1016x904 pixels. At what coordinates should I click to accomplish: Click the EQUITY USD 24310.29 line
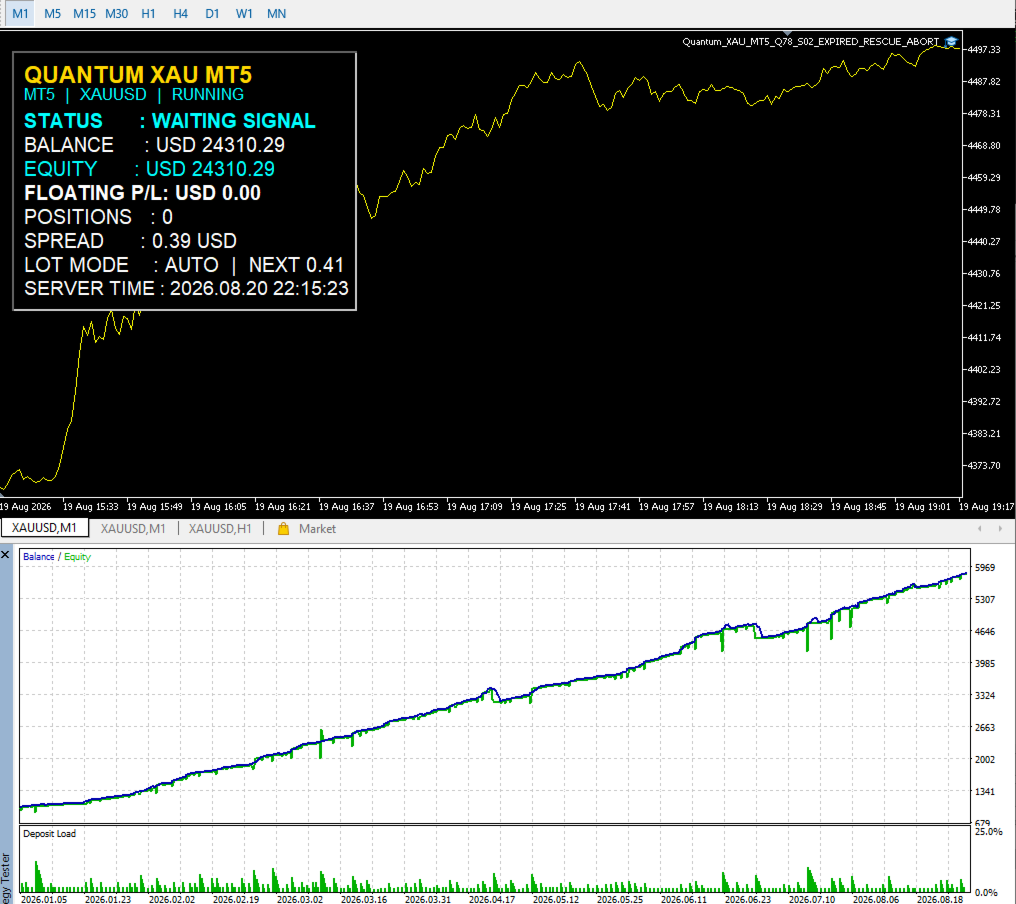pos(149,169)
